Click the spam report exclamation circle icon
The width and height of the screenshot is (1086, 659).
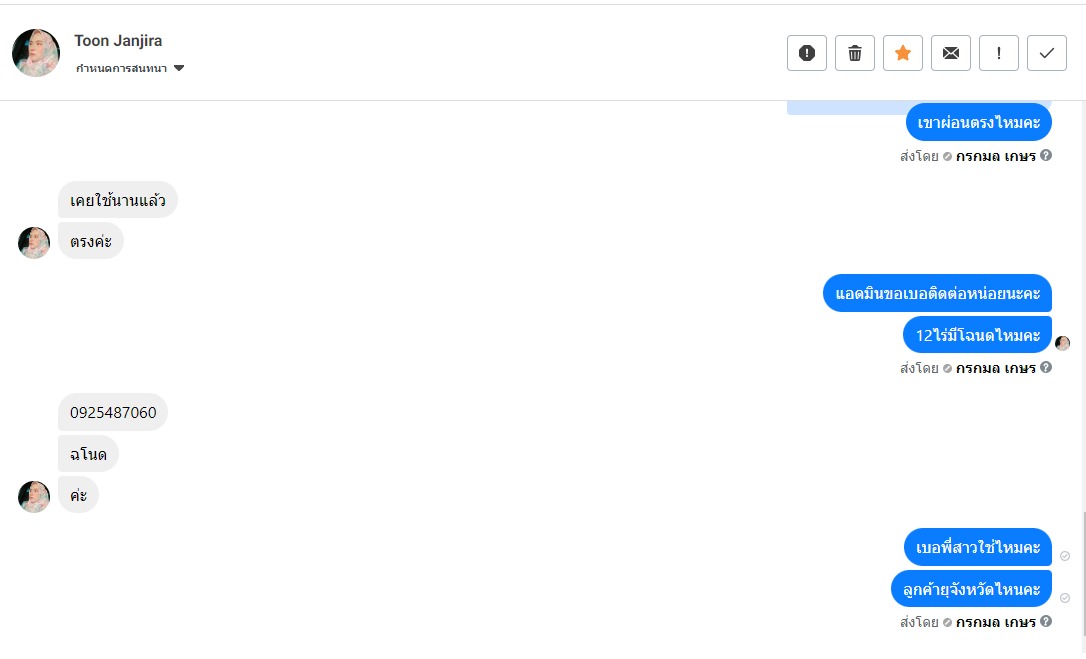pyautogui.click(x=807, y=53)
